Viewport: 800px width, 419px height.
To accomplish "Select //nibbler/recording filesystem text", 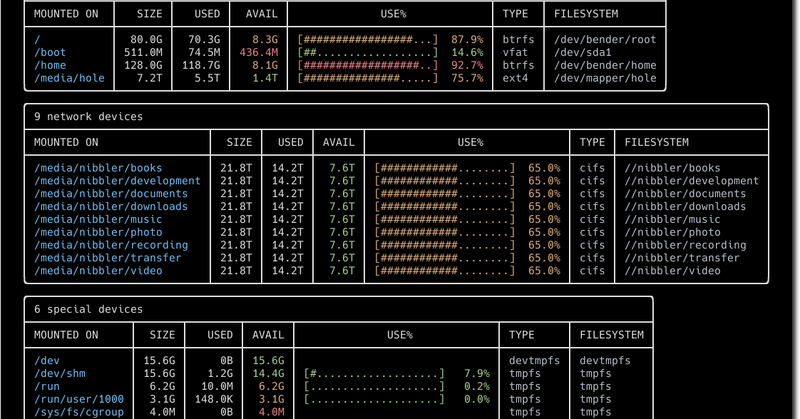I will pos(685,245).
